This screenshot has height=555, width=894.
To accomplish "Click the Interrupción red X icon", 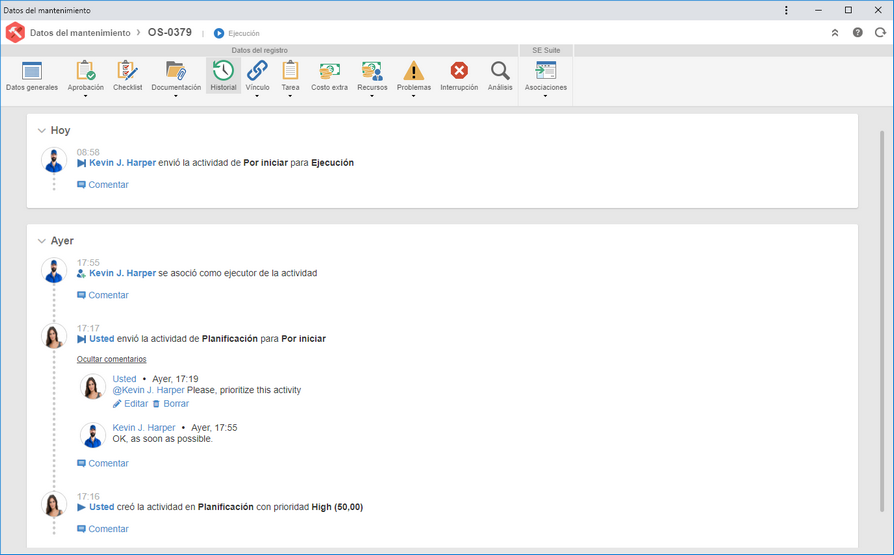I will coord(459,71).
